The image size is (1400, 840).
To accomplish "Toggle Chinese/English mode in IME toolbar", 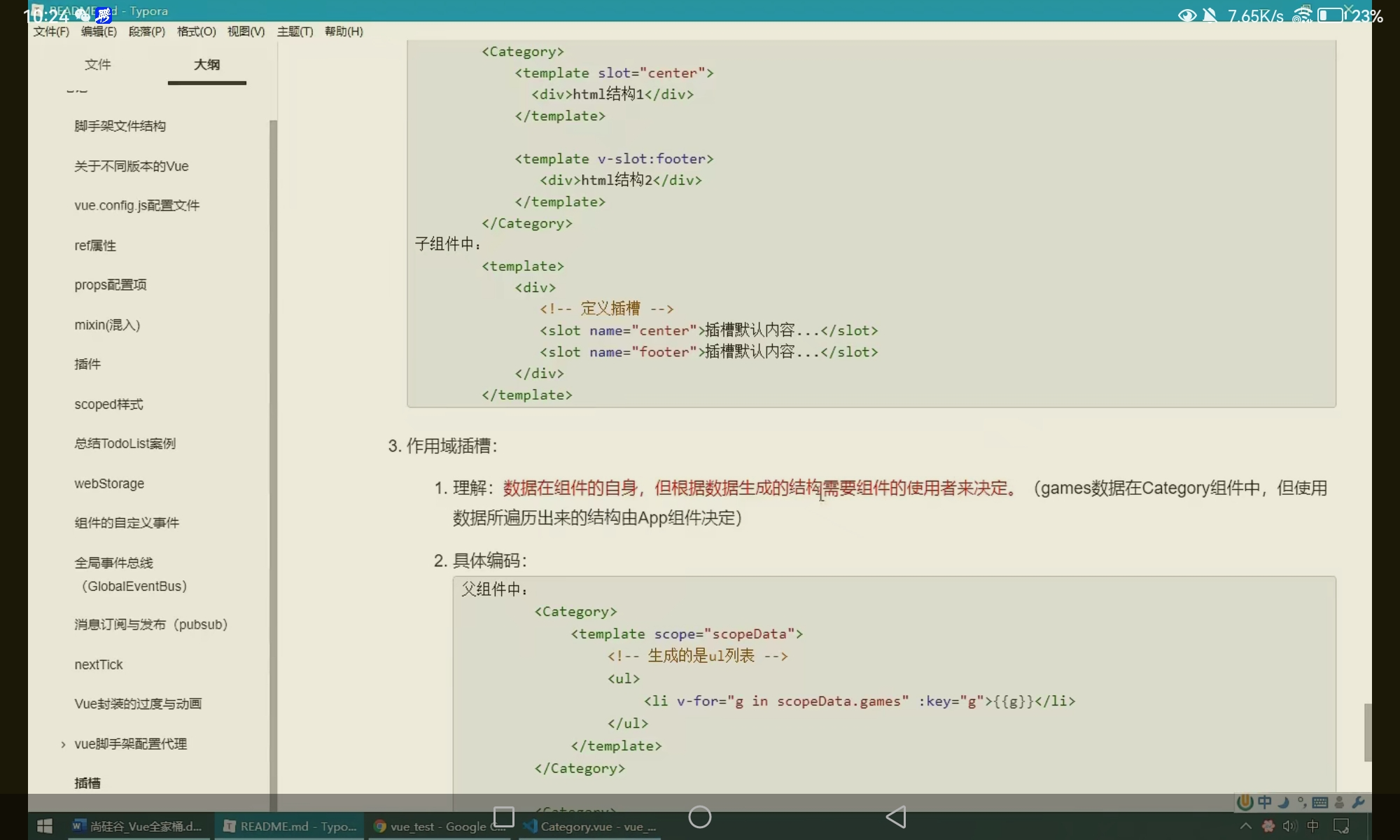I will [x=1264, y=802].
